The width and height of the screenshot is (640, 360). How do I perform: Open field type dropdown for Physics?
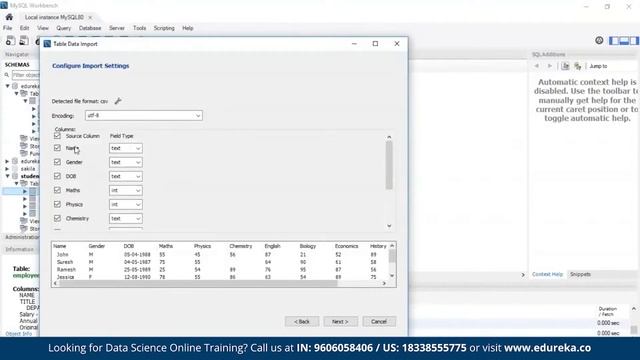(x=126, y=204)
